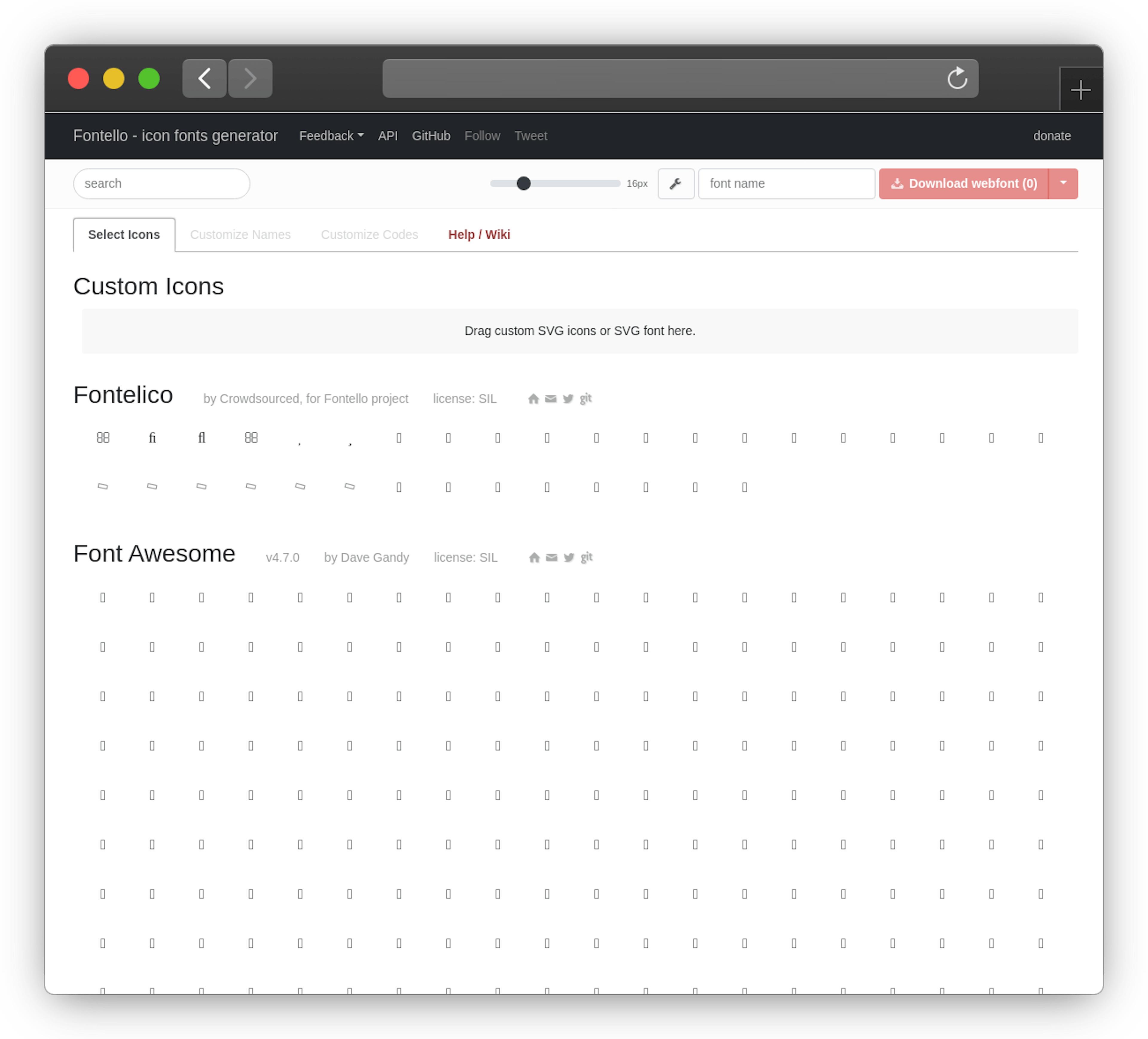
Task: Open a new browser tab
Action: click(x=1080, y=90)
